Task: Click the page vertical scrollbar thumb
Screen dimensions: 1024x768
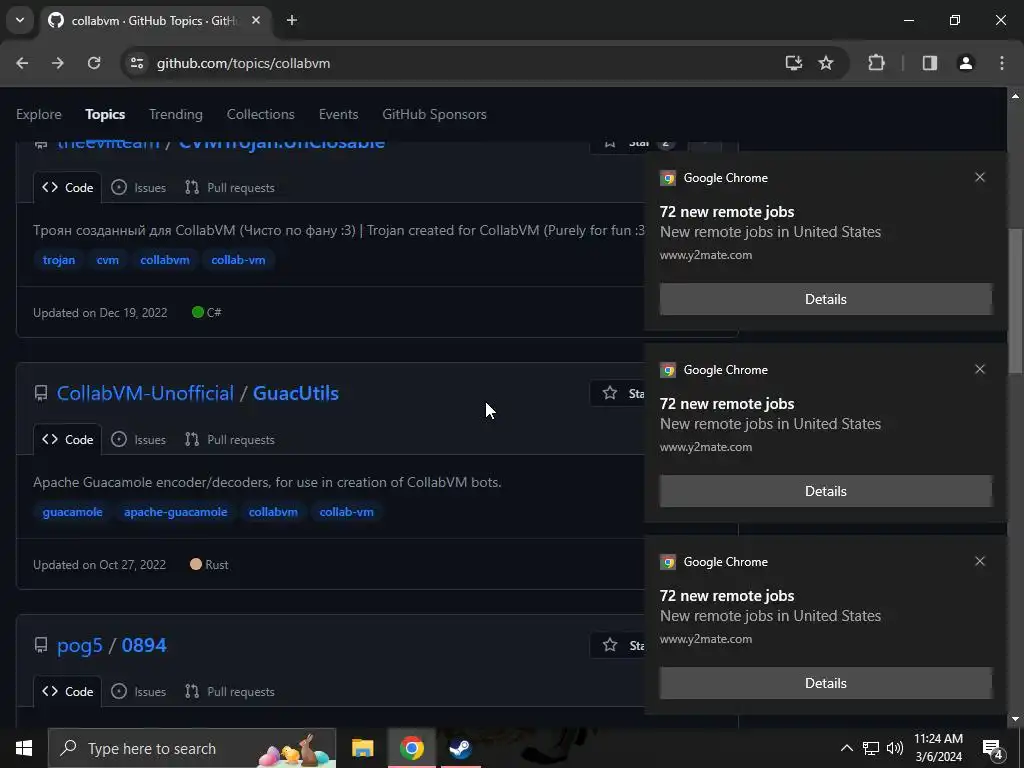Action: (x=1015, y=300)
